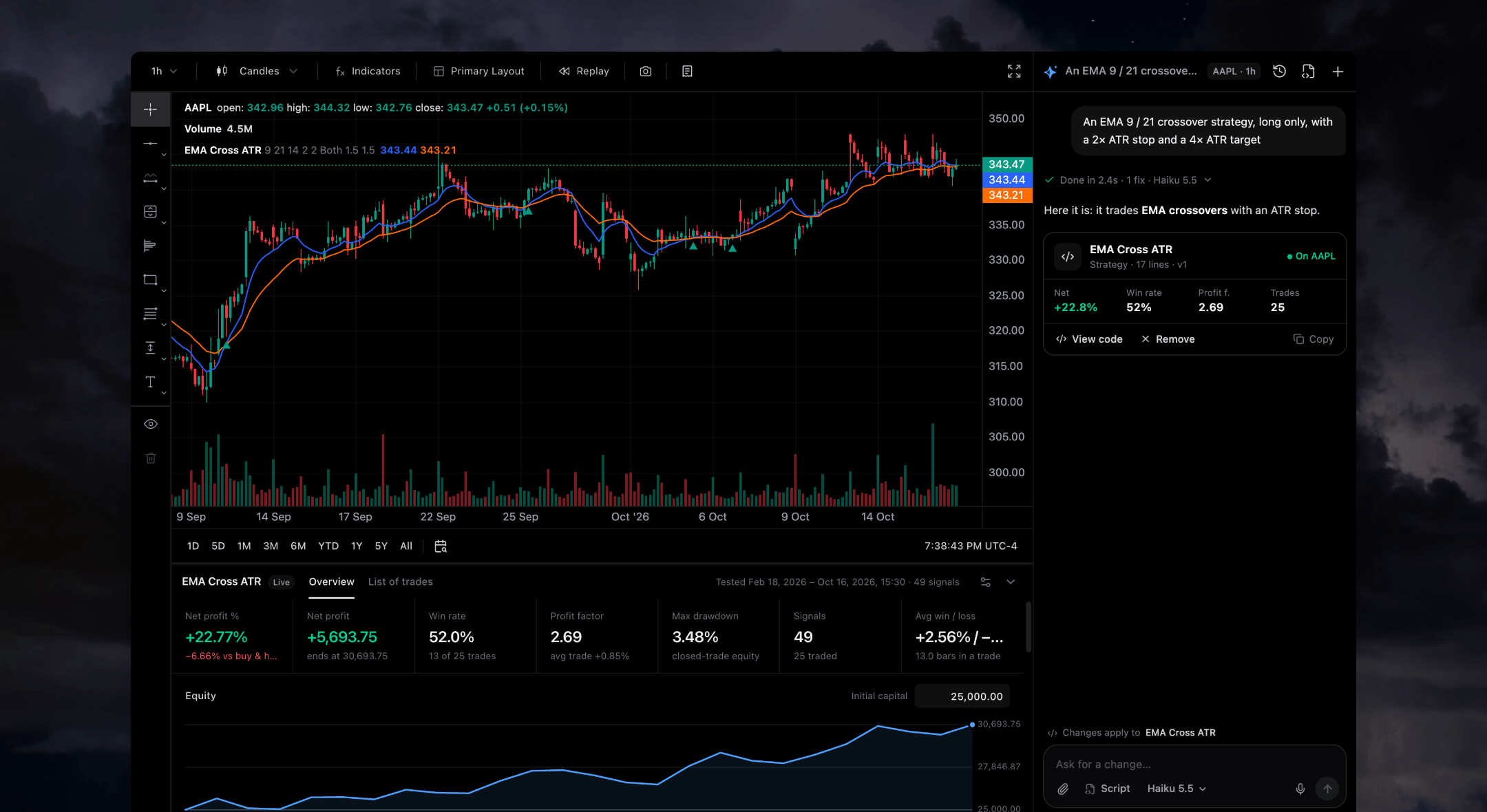Open the Primary Layout menu

click(x=479, y=72)
